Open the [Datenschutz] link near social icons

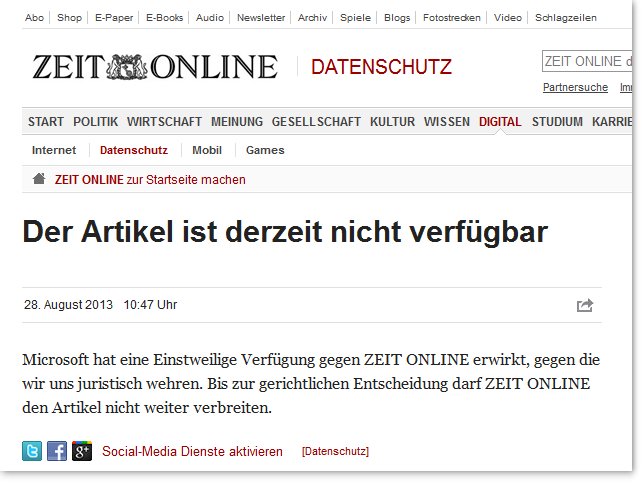[335, 451]
